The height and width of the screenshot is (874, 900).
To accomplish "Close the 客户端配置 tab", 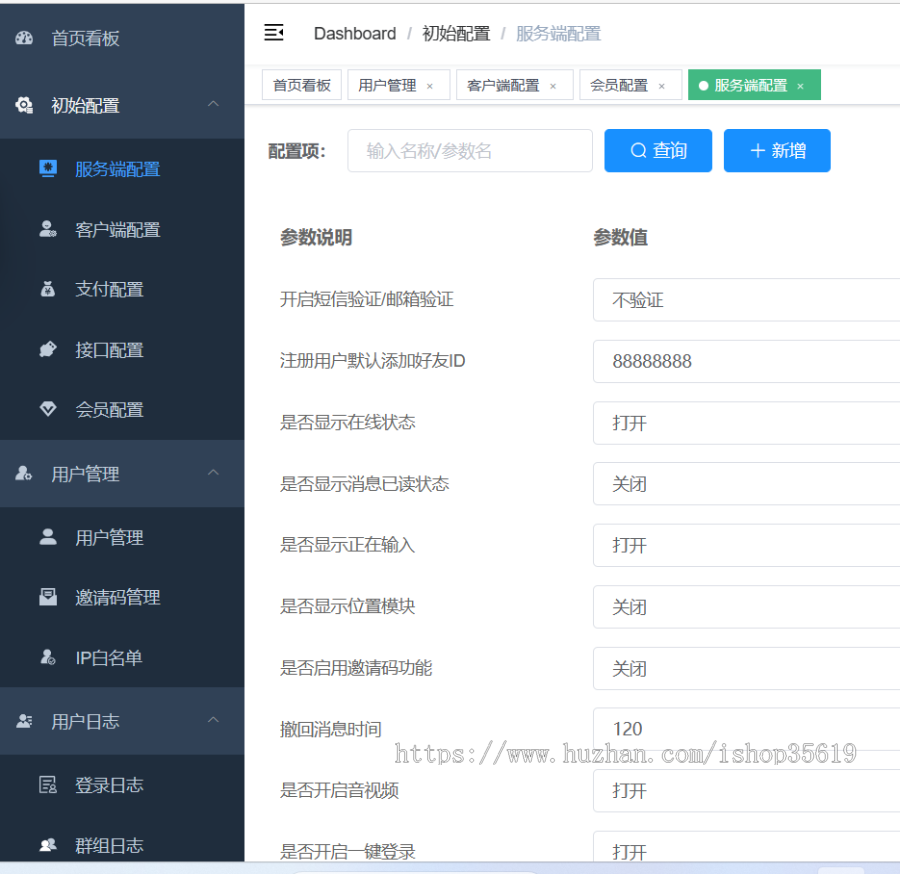I will pos(553,86).
